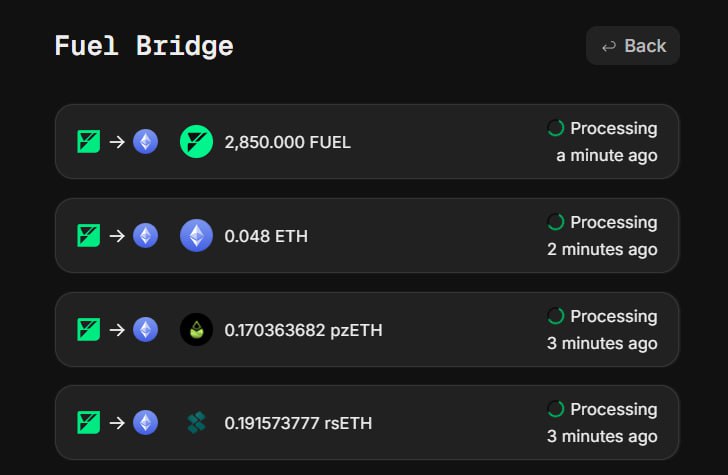Click the pzETH token icon
This screenshot has height=475, width=728.
(x=196, y=329)
